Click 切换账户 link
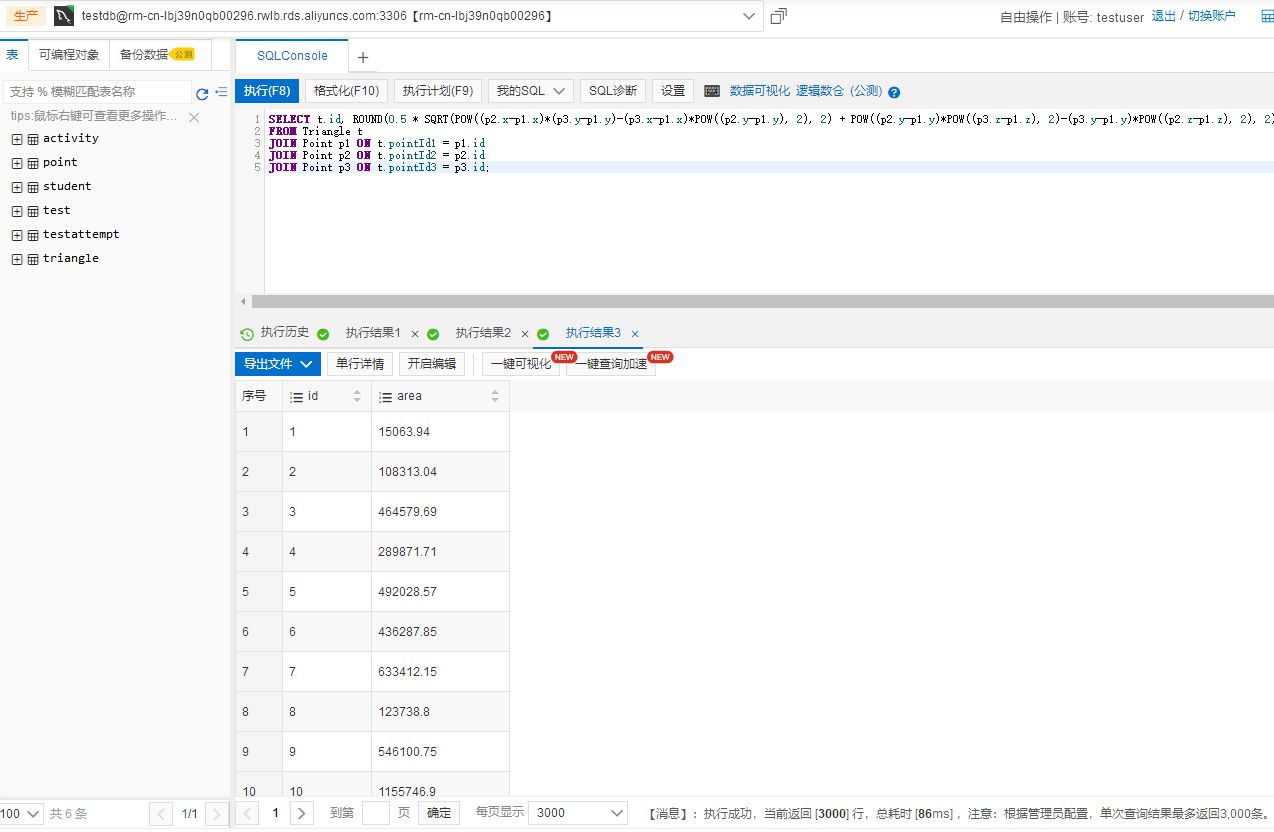1274x832 pixels. point(1212,16)
